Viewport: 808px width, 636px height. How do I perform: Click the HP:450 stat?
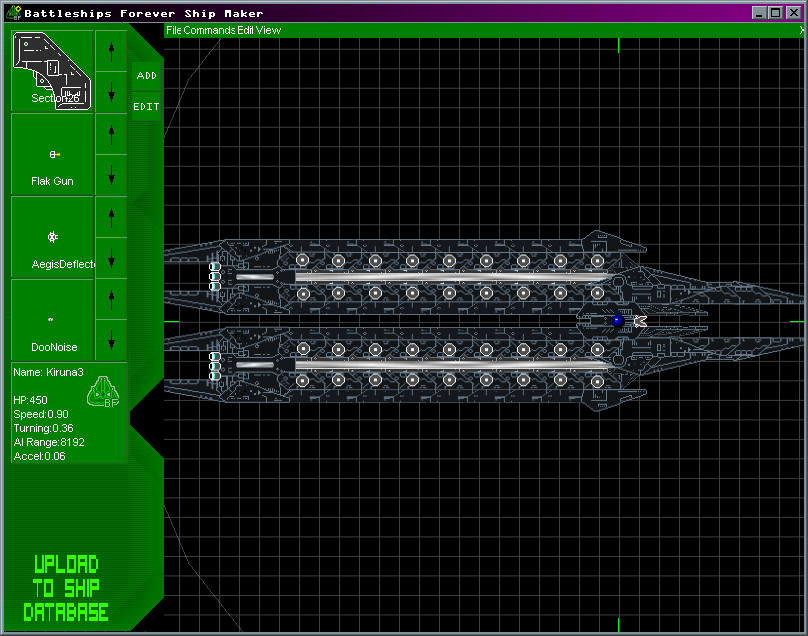pos(30,400)
